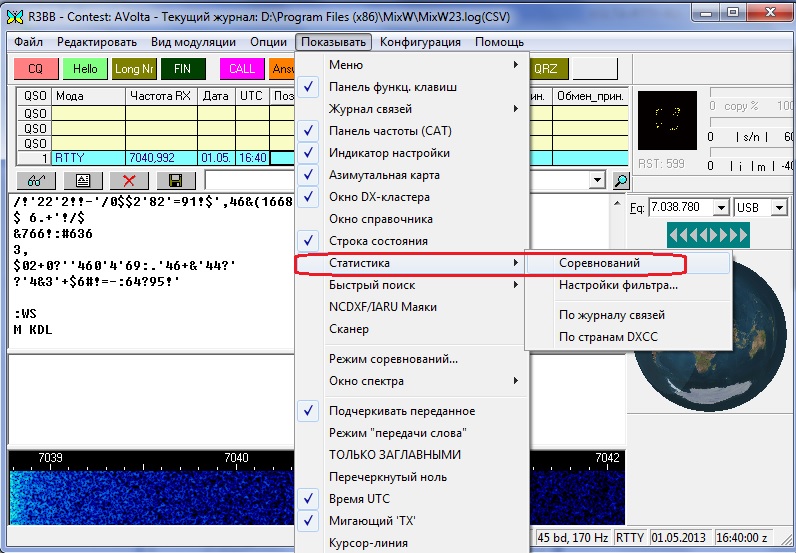Click the floppy disk save QSO icon
Viewport: 796px width, 553px height.
[x=176, y=181]
